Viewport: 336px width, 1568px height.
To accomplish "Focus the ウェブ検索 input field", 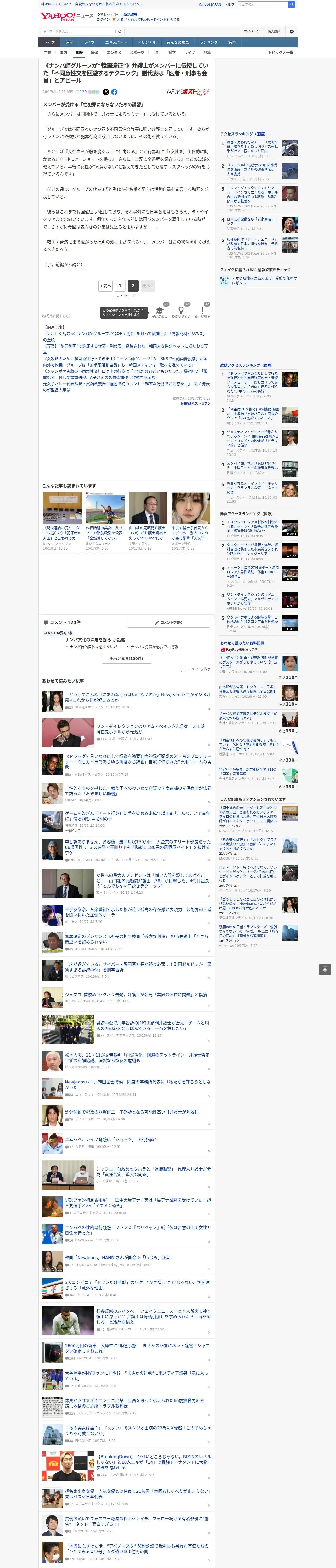I will (x=263, y=4).
